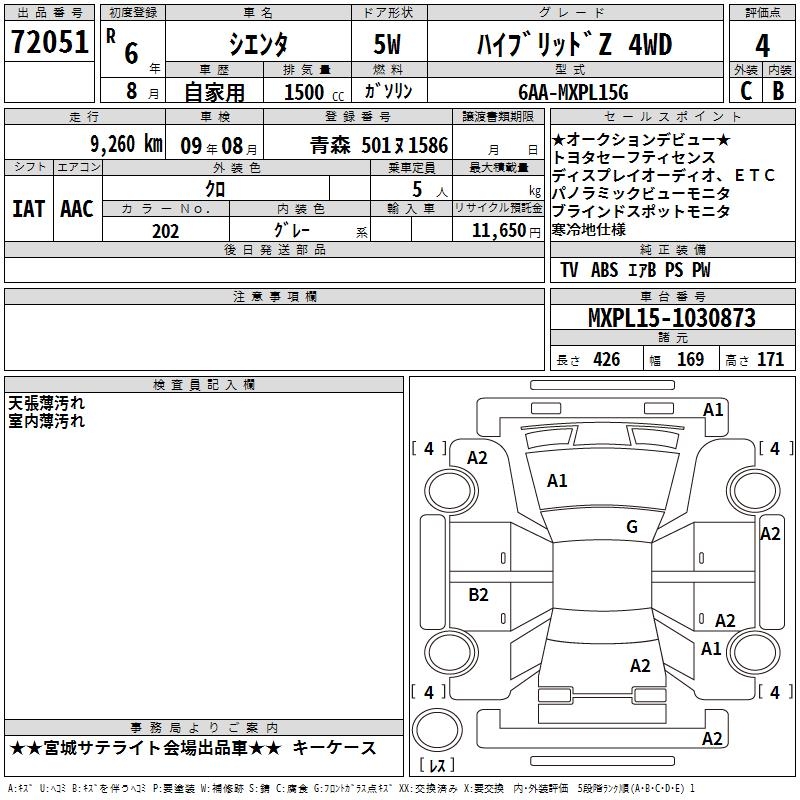Select interior color グレー

tap(292, 230)
